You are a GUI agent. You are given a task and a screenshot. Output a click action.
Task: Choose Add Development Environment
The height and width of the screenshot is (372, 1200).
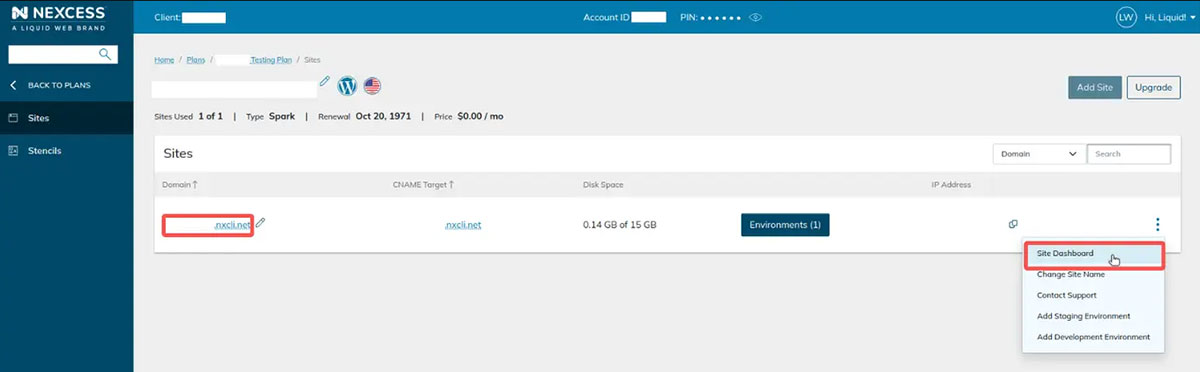click(1094, 337)
